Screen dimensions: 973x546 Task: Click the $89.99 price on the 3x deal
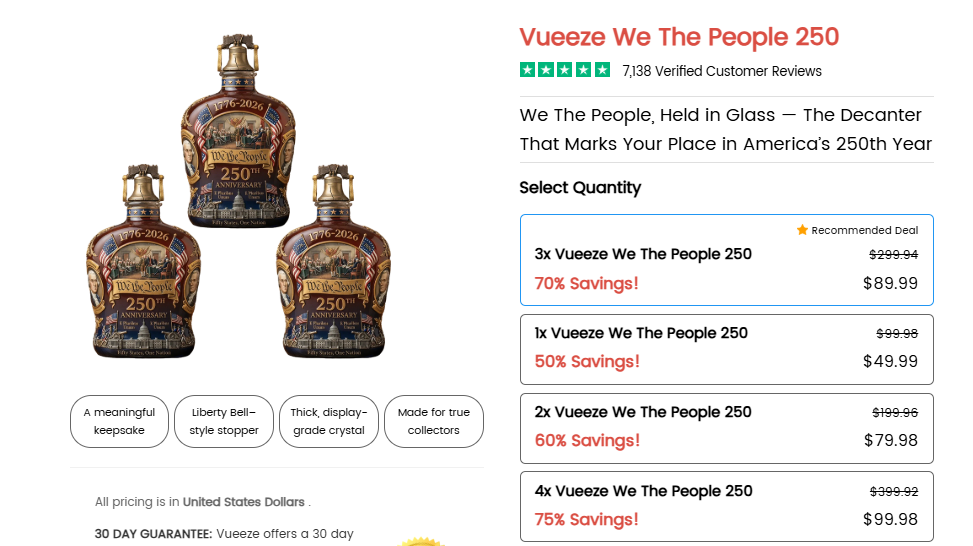890,283
